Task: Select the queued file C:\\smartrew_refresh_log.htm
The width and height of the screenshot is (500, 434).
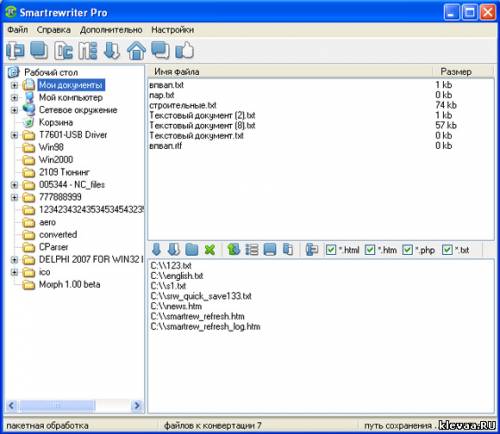Action: click(x=205, y=326)
